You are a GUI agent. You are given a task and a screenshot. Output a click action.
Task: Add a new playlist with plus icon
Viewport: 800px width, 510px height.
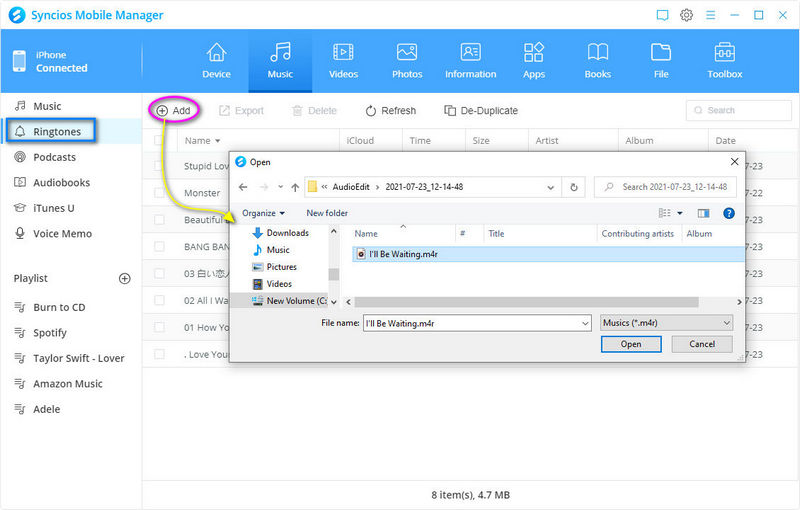[124, 278]
